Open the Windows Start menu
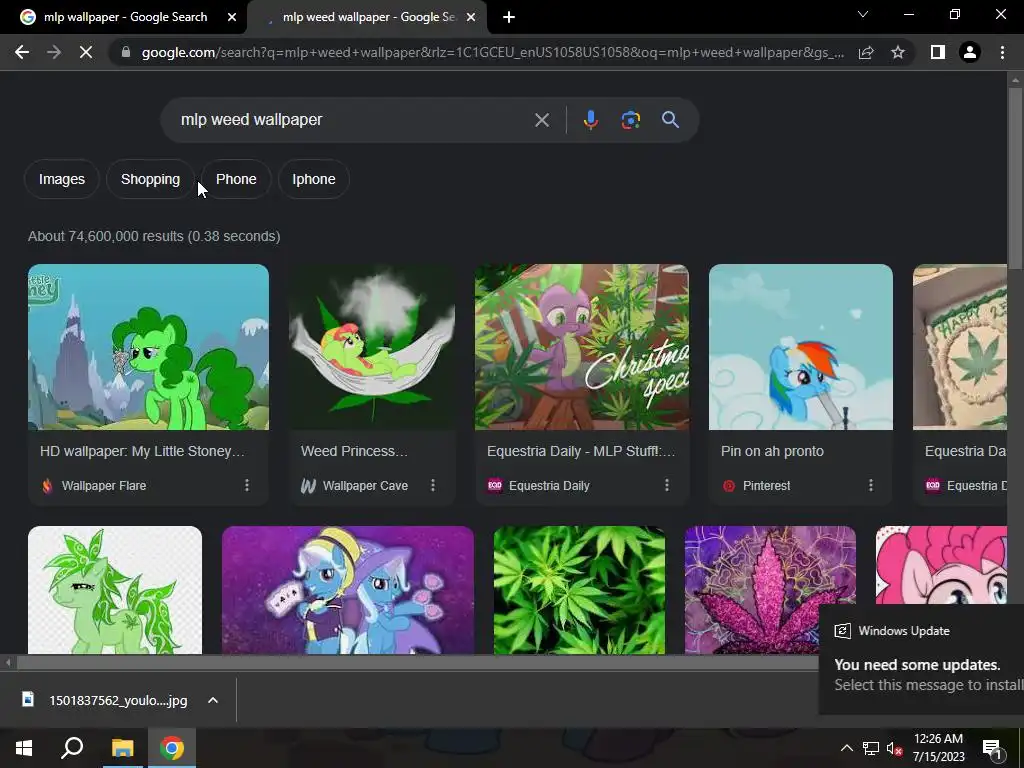 (24, 748)
